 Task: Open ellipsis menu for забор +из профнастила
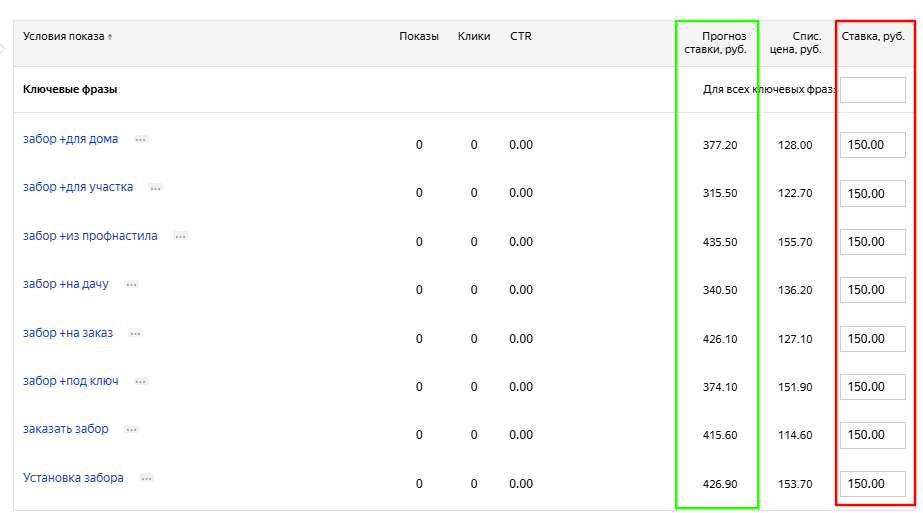pyautogui.click(x=180, y=237)
